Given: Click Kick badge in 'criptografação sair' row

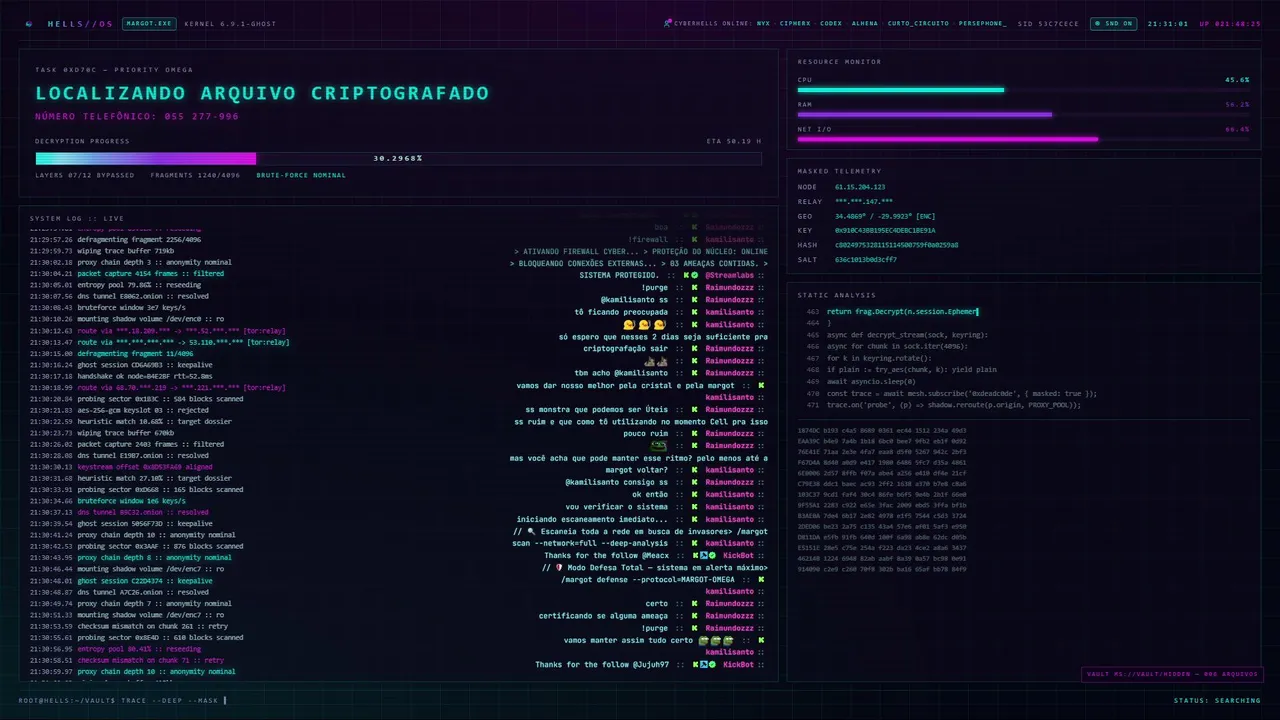Looking at the screenshot, I should click(694, 349).
